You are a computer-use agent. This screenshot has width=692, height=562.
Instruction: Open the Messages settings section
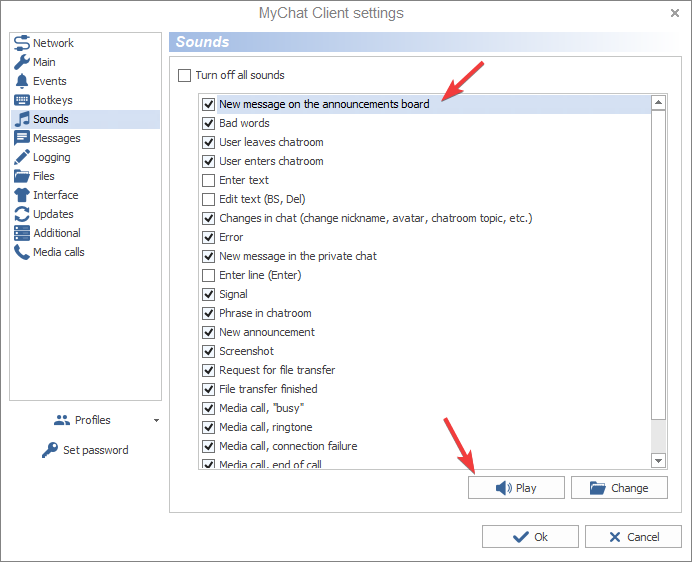86,138
